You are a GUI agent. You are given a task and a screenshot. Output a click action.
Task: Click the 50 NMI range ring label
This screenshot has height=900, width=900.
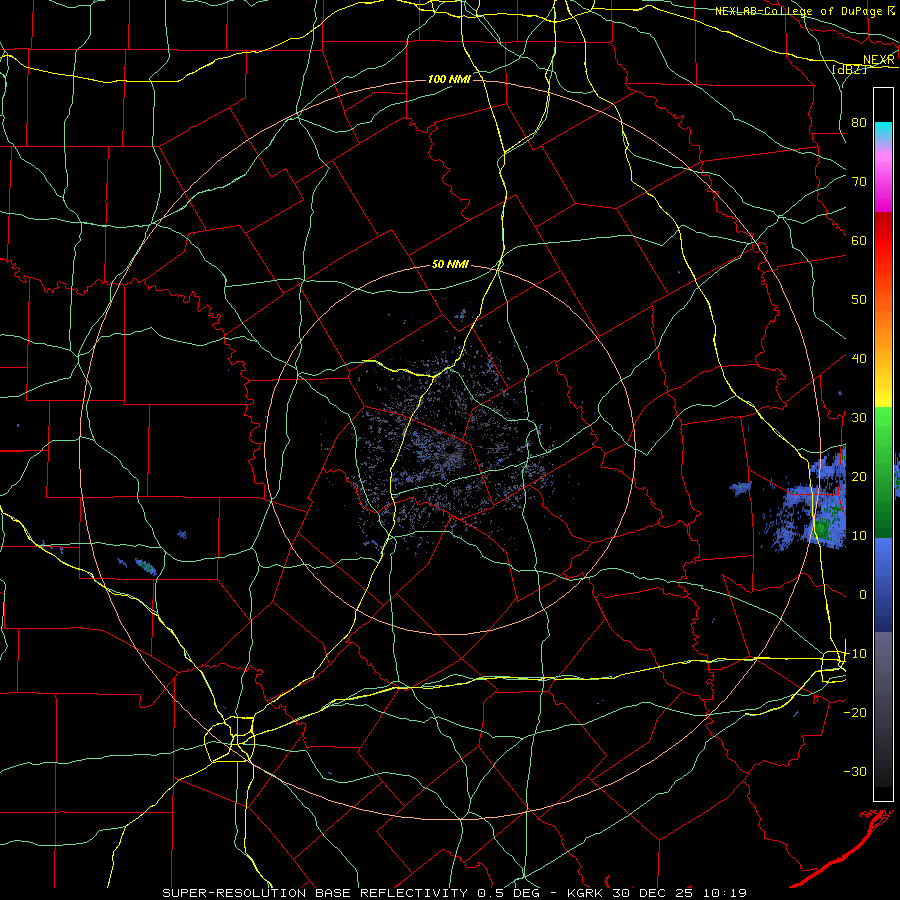450,265
